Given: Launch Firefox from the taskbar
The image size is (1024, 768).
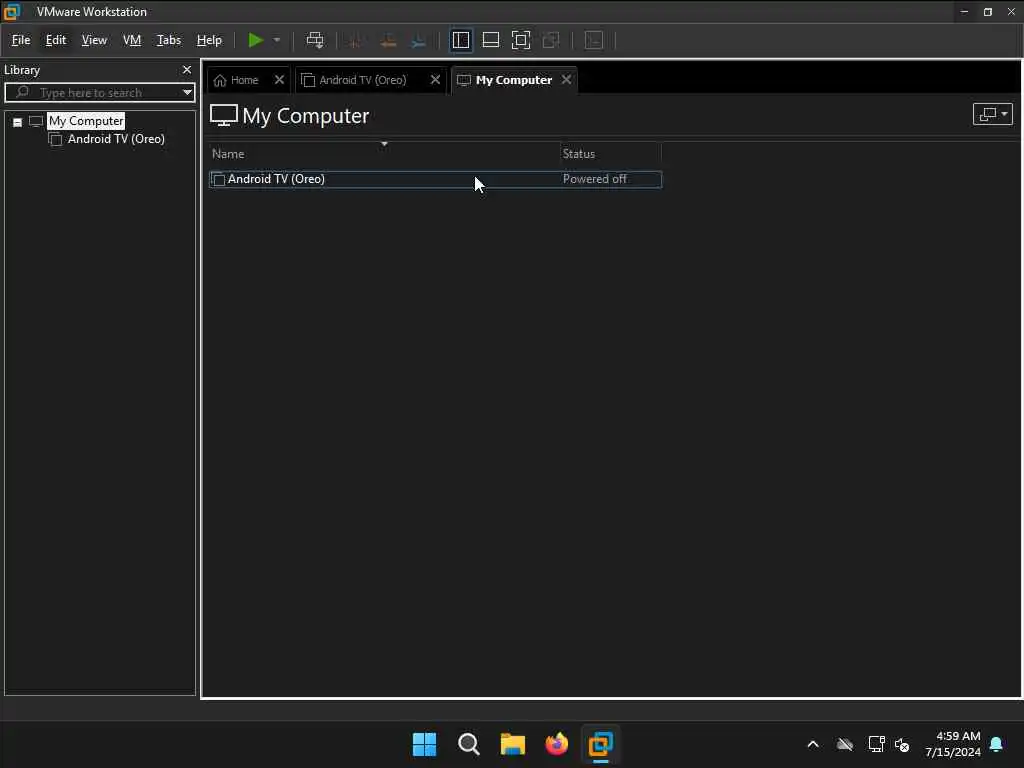Looking at the screenshot, I should [x=556, y=744].
